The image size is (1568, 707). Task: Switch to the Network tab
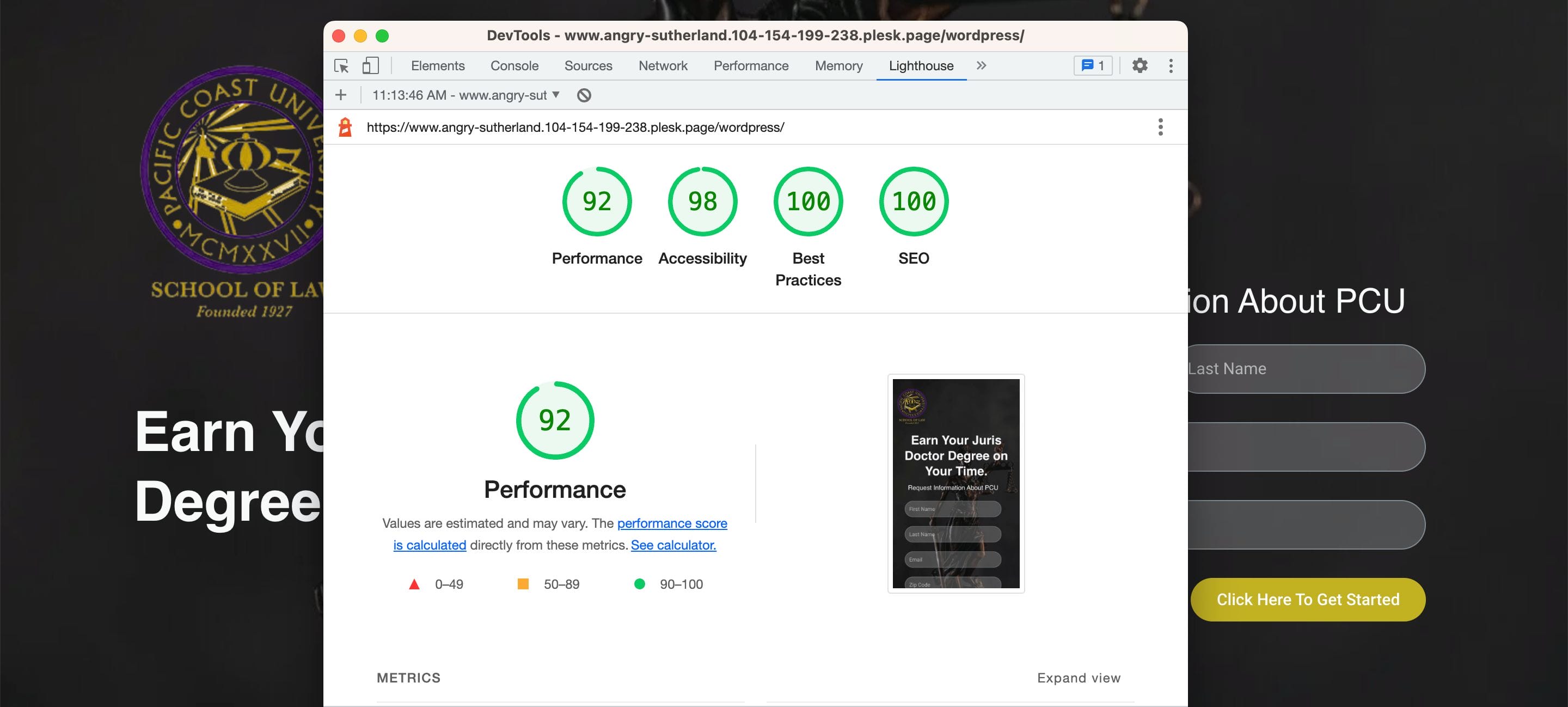coord(662,66)
